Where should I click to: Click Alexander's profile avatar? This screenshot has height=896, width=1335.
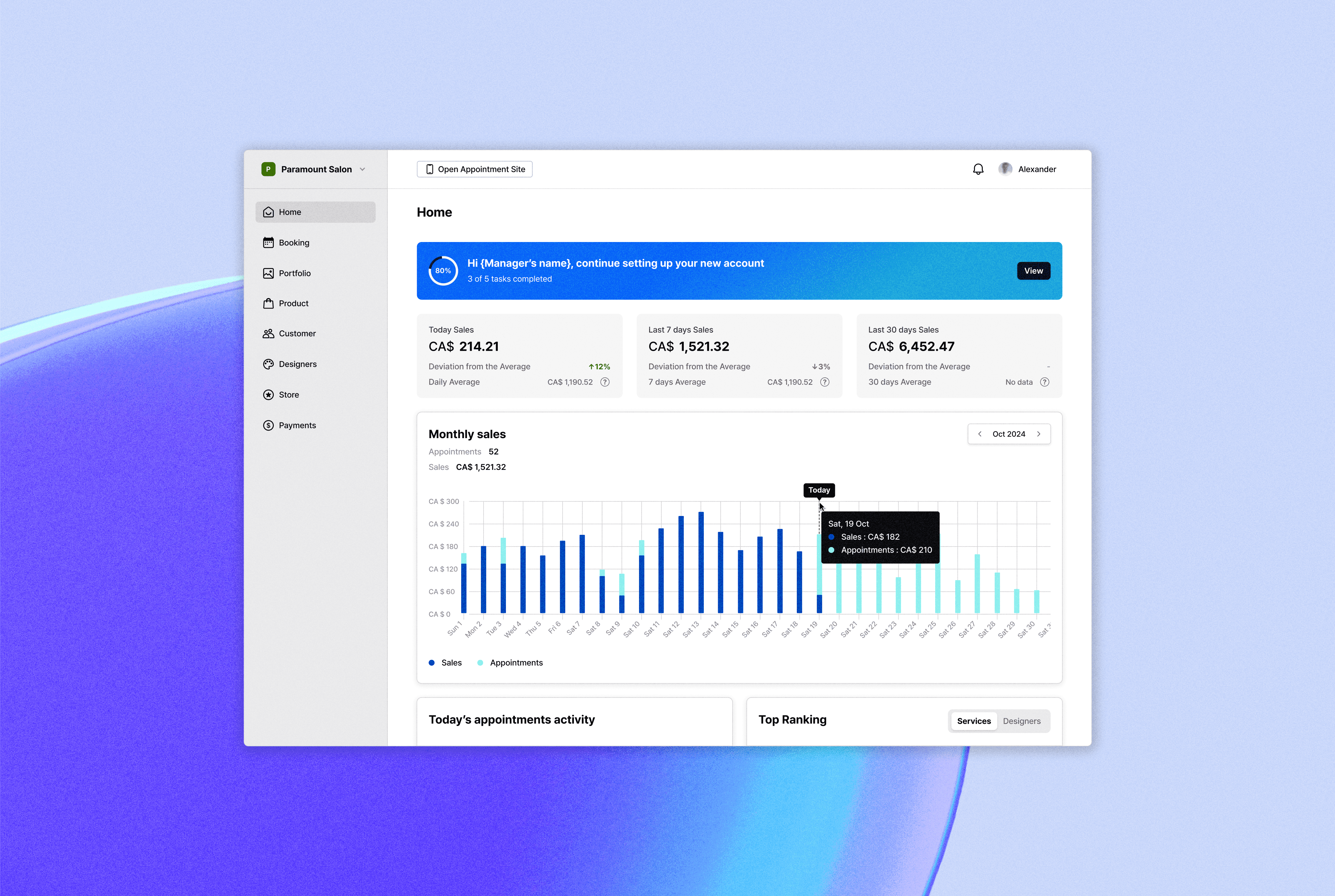coord(1005,169)
